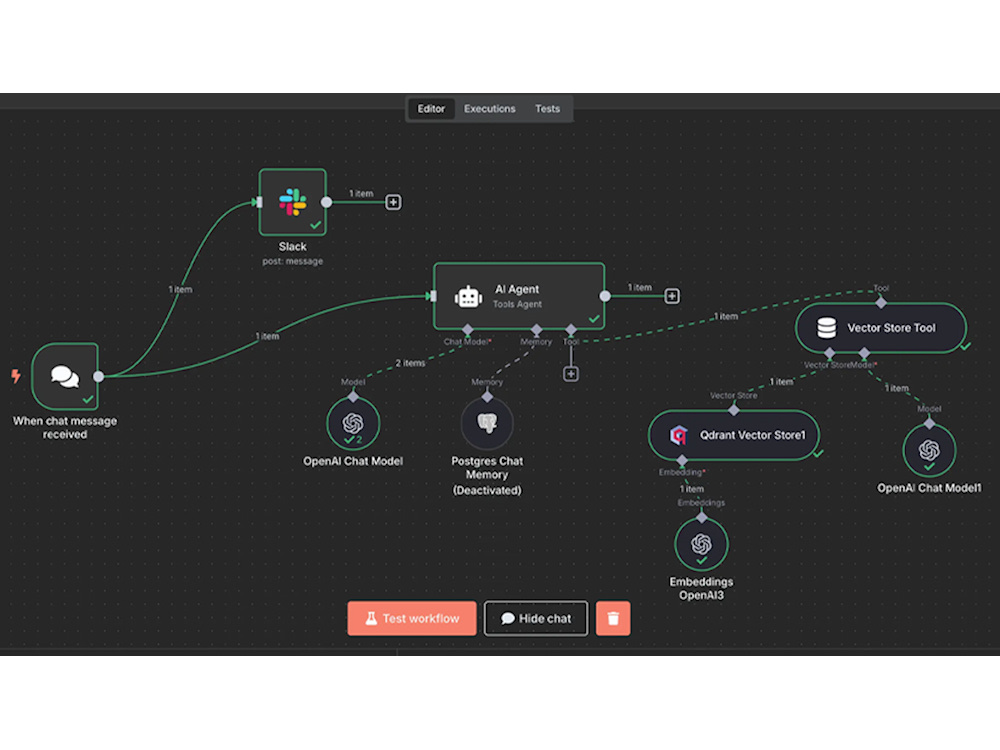
Task: Open the AI Agent node
Action: coord(518,296)
